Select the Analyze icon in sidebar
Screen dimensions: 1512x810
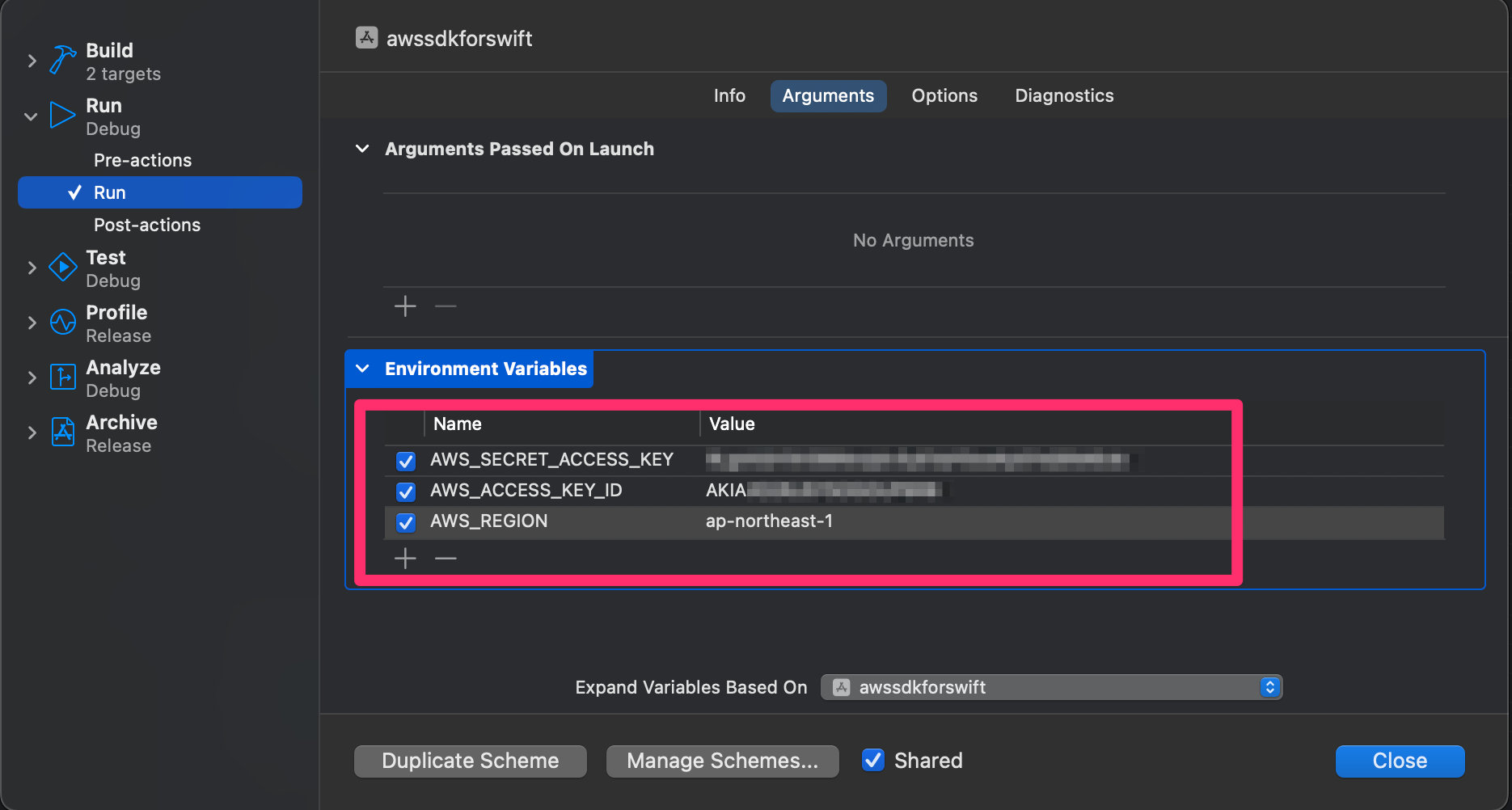point(62,378)
